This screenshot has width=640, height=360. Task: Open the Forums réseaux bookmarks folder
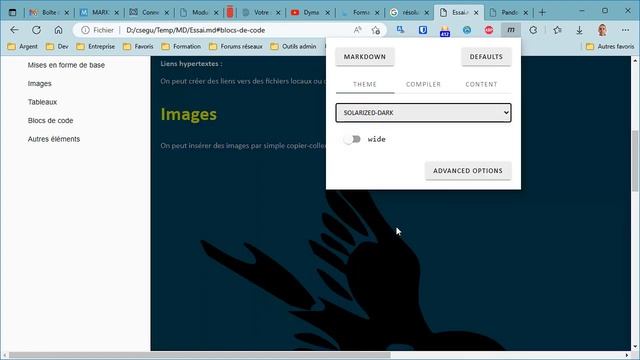(x=236, y=47)
